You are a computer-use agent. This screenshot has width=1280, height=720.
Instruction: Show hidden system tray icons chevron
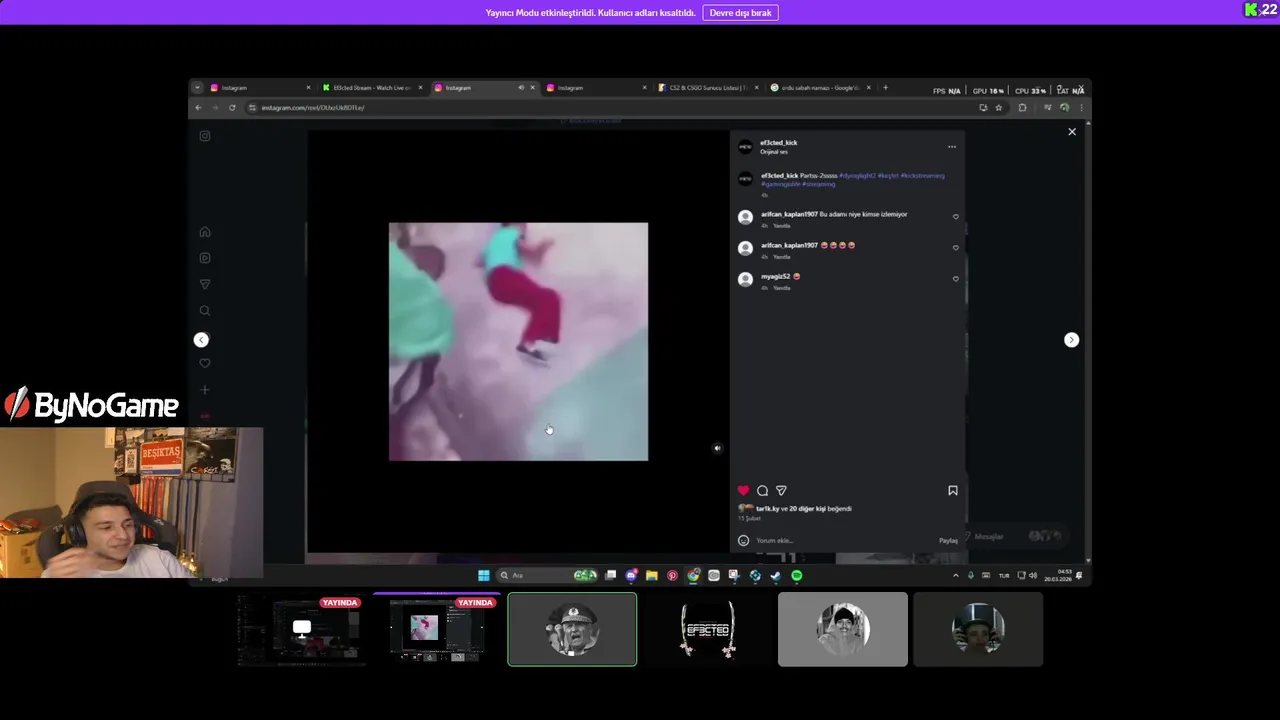[955, 576]
